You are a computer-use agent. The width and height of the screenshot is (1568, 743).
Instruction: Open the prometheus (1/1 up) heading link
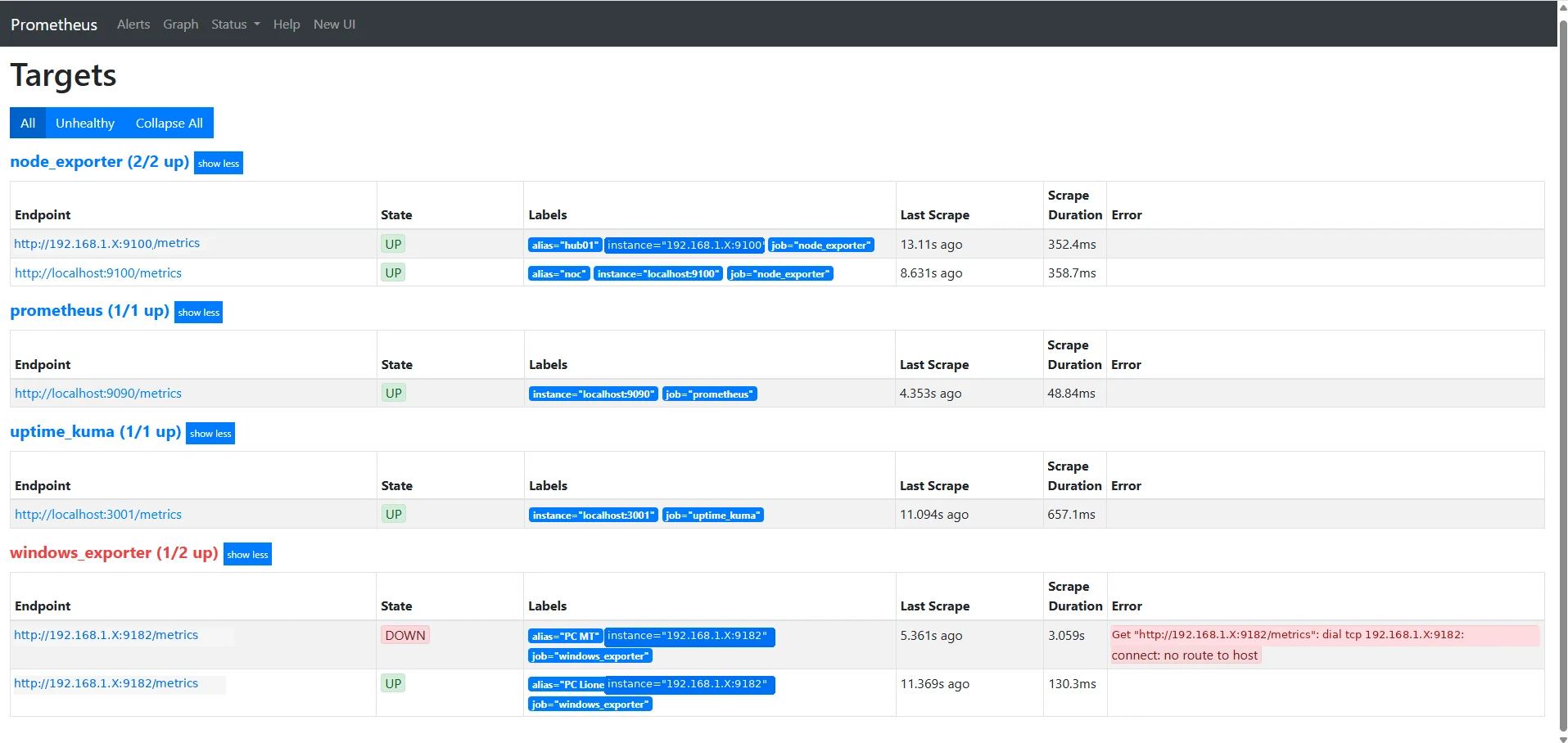90,311
